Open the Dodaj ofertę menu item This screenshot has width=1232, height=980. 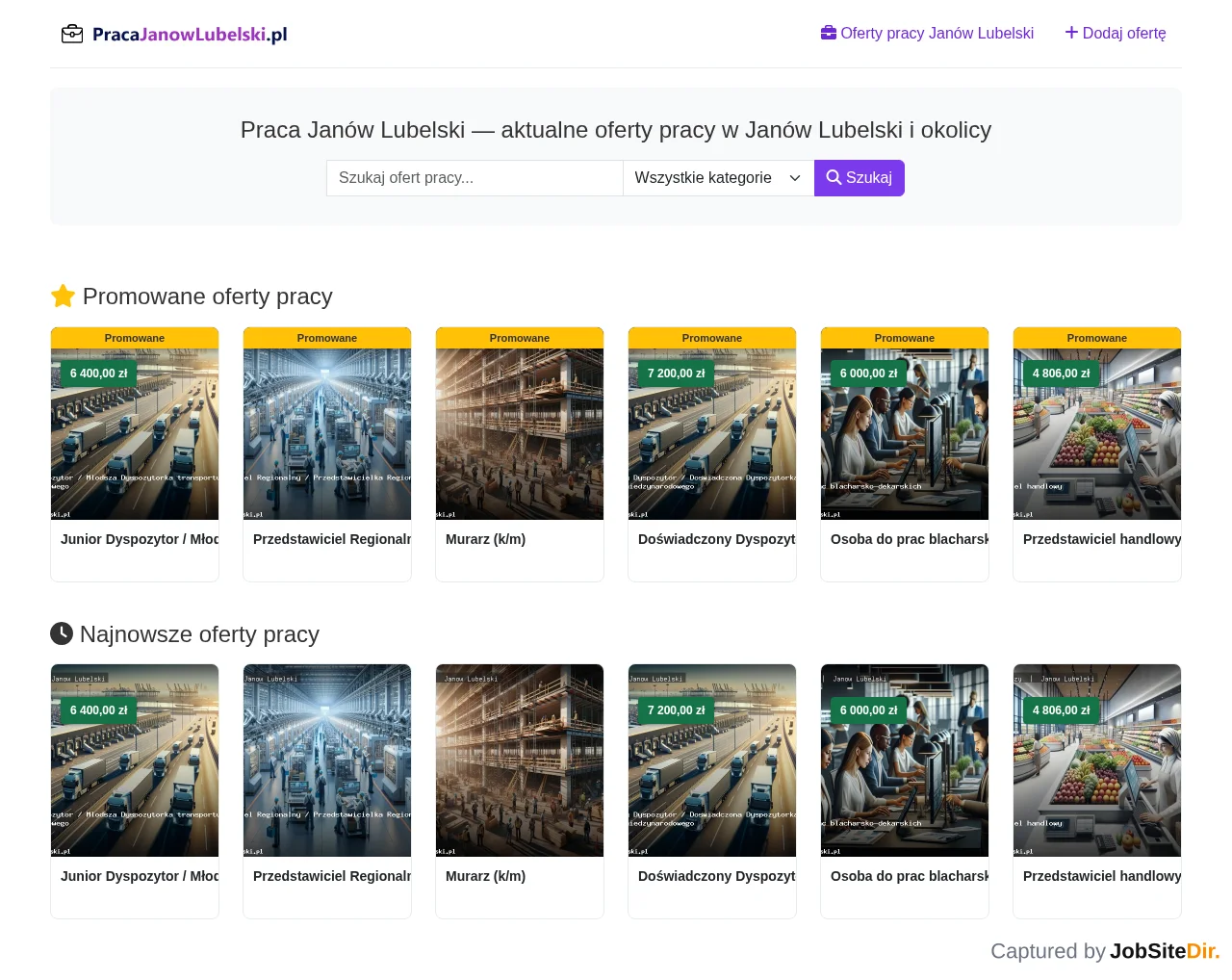(x=1116, y=33)
